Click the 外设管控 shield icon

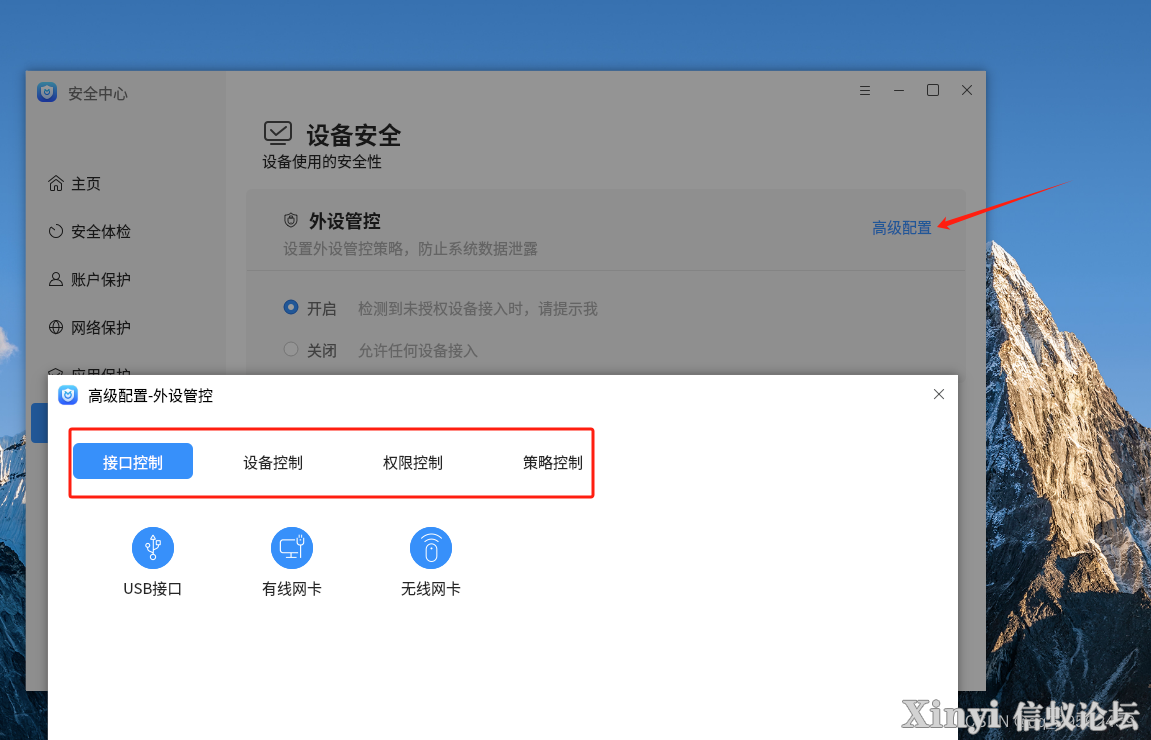point(291,220)
